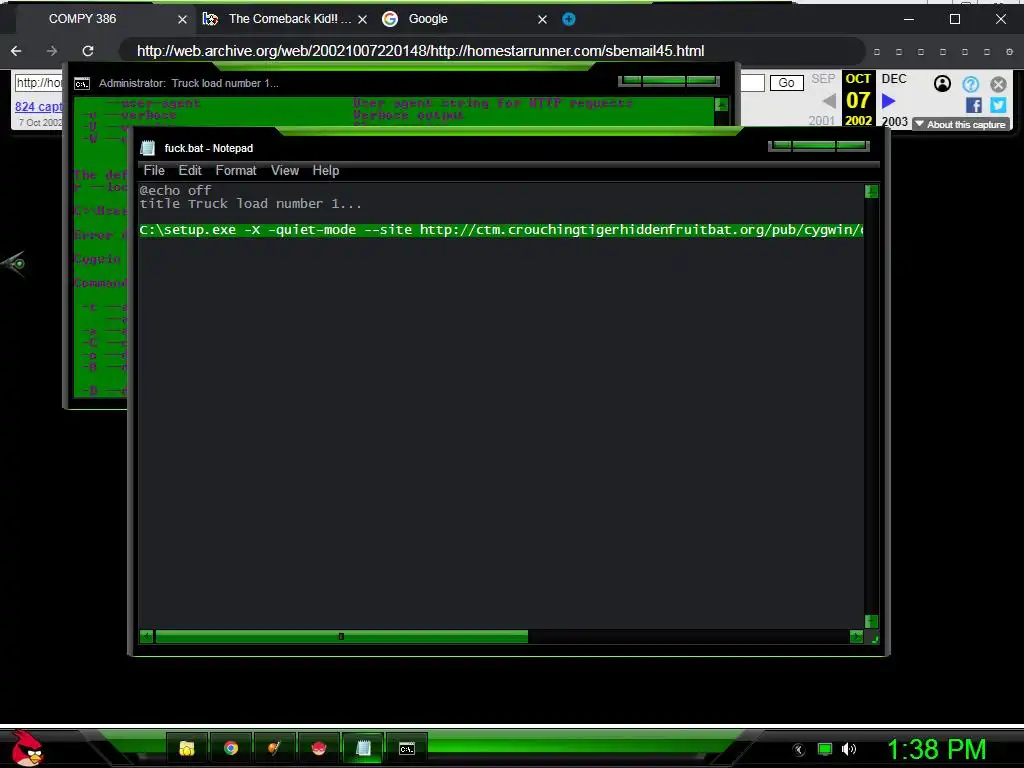Click the paintbrush app taskbar icon
Image resolution: width=1024 pixels, height=768 pixels.
pyautogui.click(x=274, y=748)
